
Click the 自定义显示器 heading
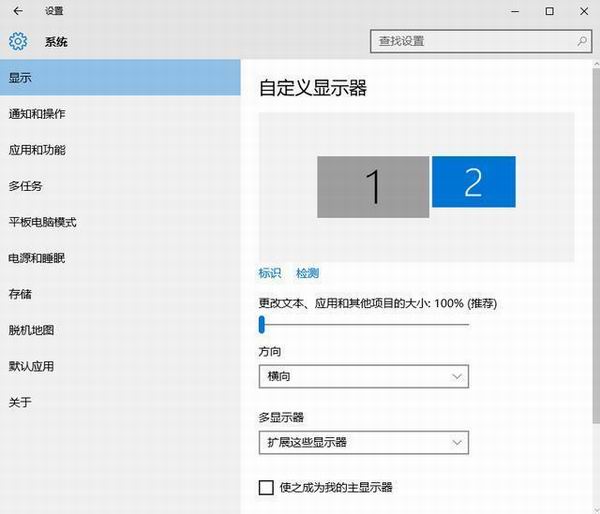point(313,88)
